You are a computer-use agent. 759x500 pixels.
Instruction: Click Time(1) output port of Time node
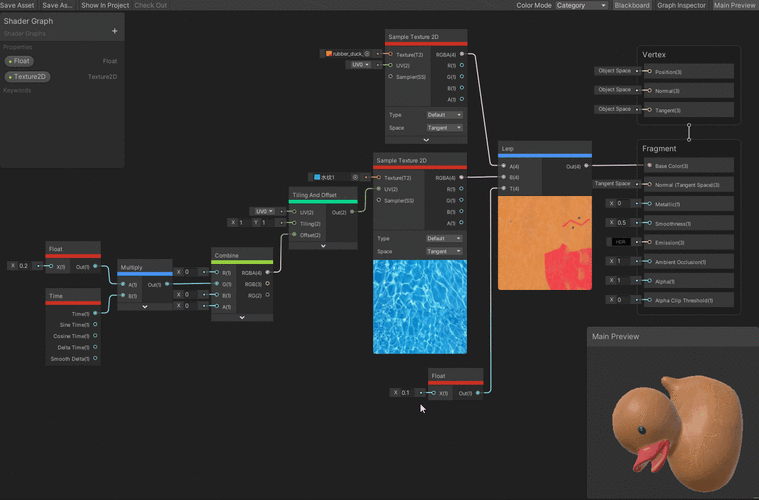[95, 314]
